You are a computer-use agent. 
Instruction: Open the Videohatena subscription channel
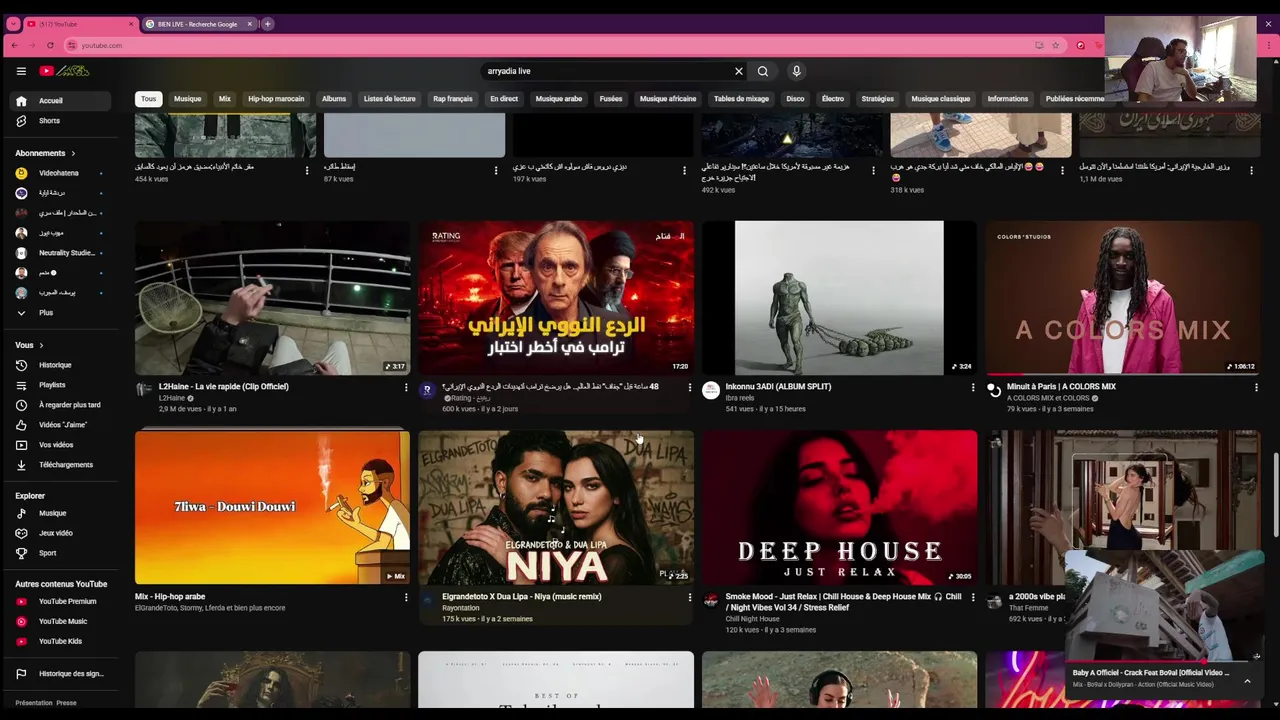[x=62, y=173]
